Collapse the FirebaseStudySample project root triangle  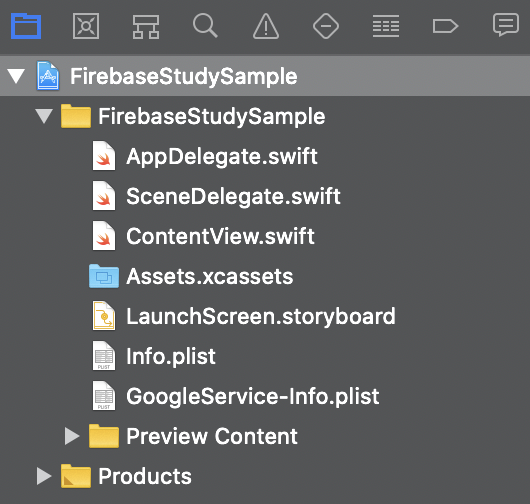coord(16,76)
